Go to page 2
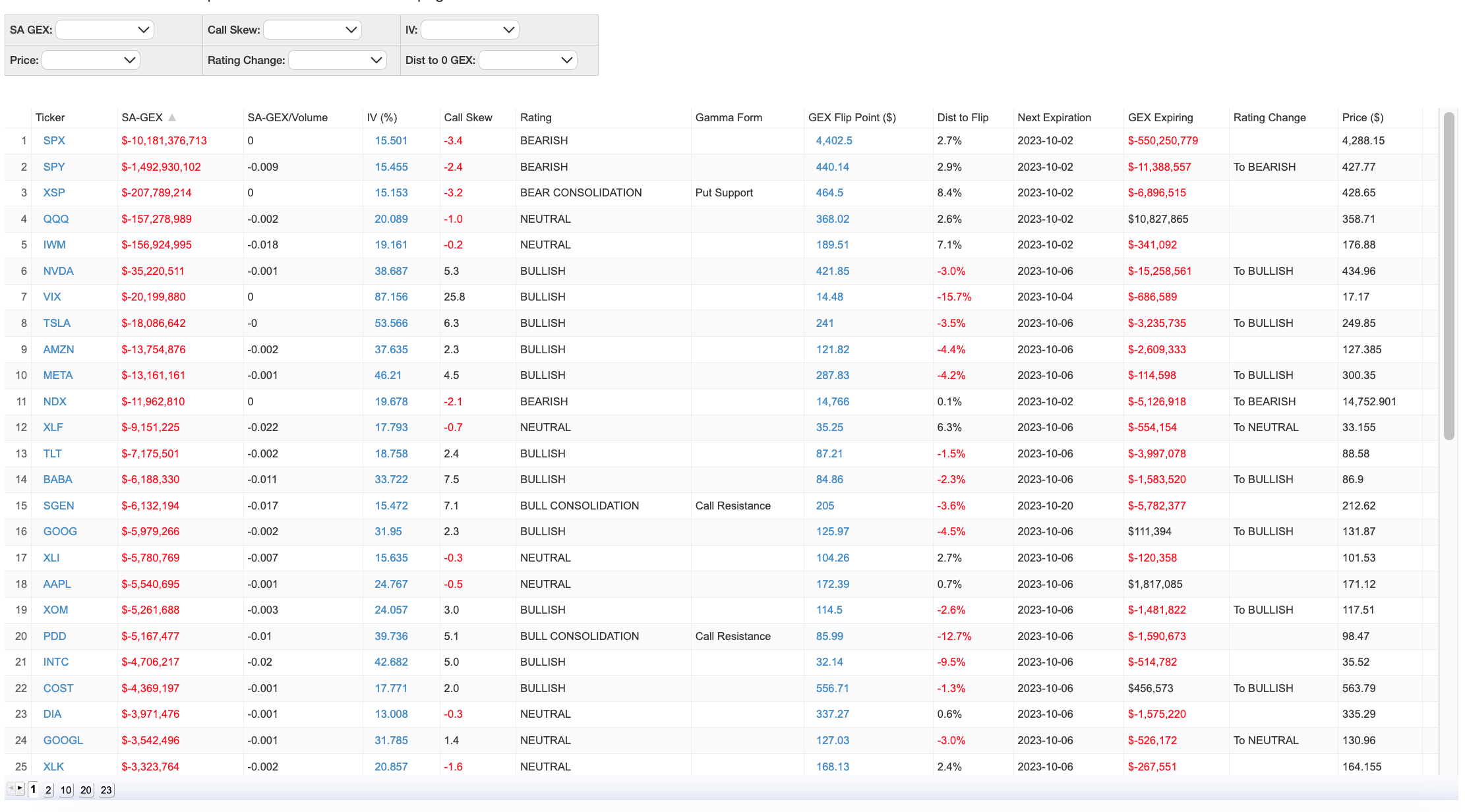 tap(48, 790)
